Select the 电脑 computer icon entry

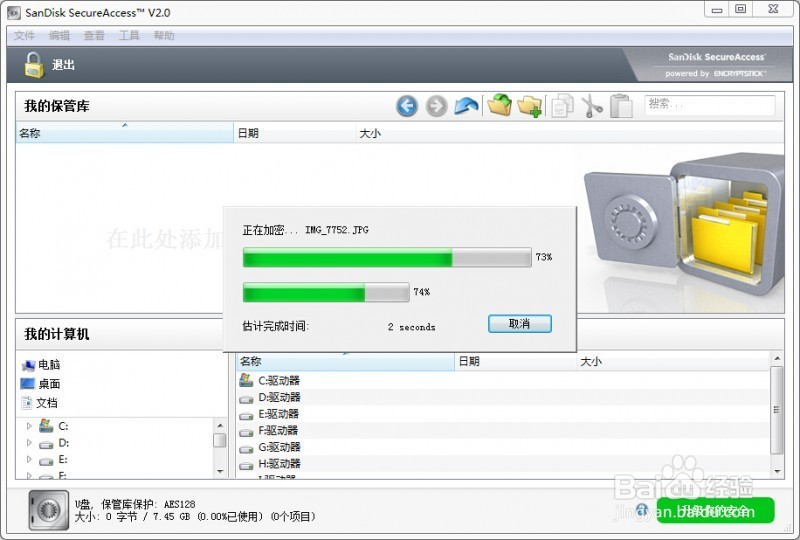coord(41,364)
